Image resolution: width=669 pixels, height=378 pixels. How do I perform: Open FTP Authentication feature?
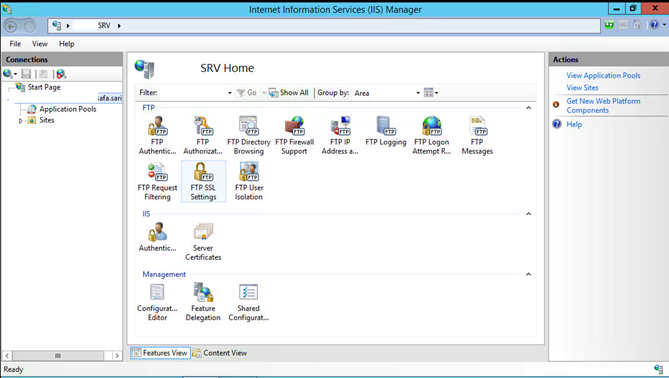(x=157, y=135)
